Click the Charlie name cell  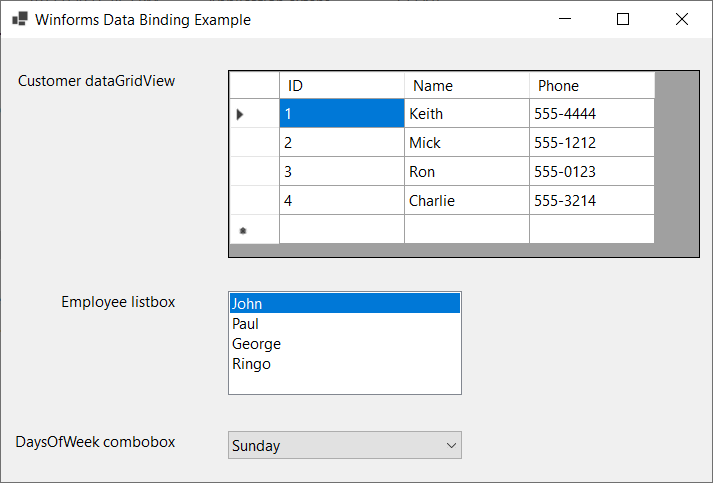tap(466, 201)
